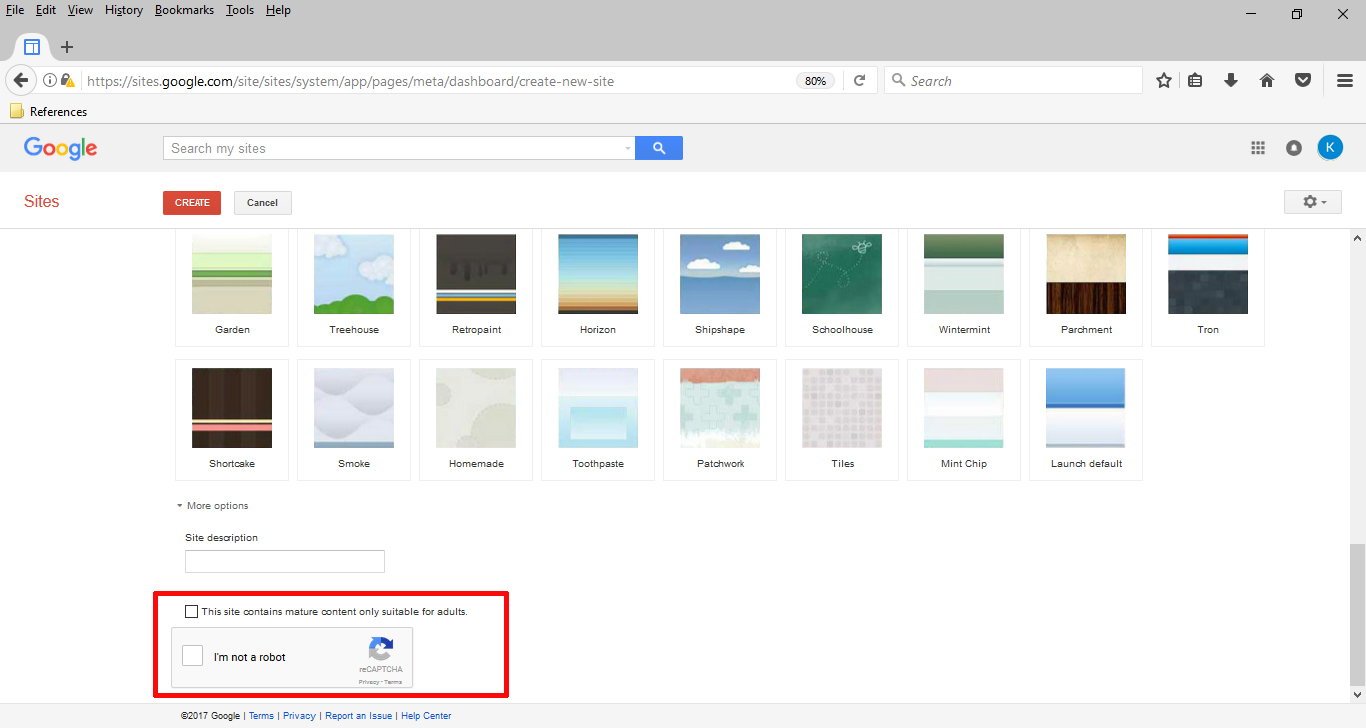Open Google account notifications bell
Image resolution: width=1366 pixels, height=728 pixels.
point(1294,148)
